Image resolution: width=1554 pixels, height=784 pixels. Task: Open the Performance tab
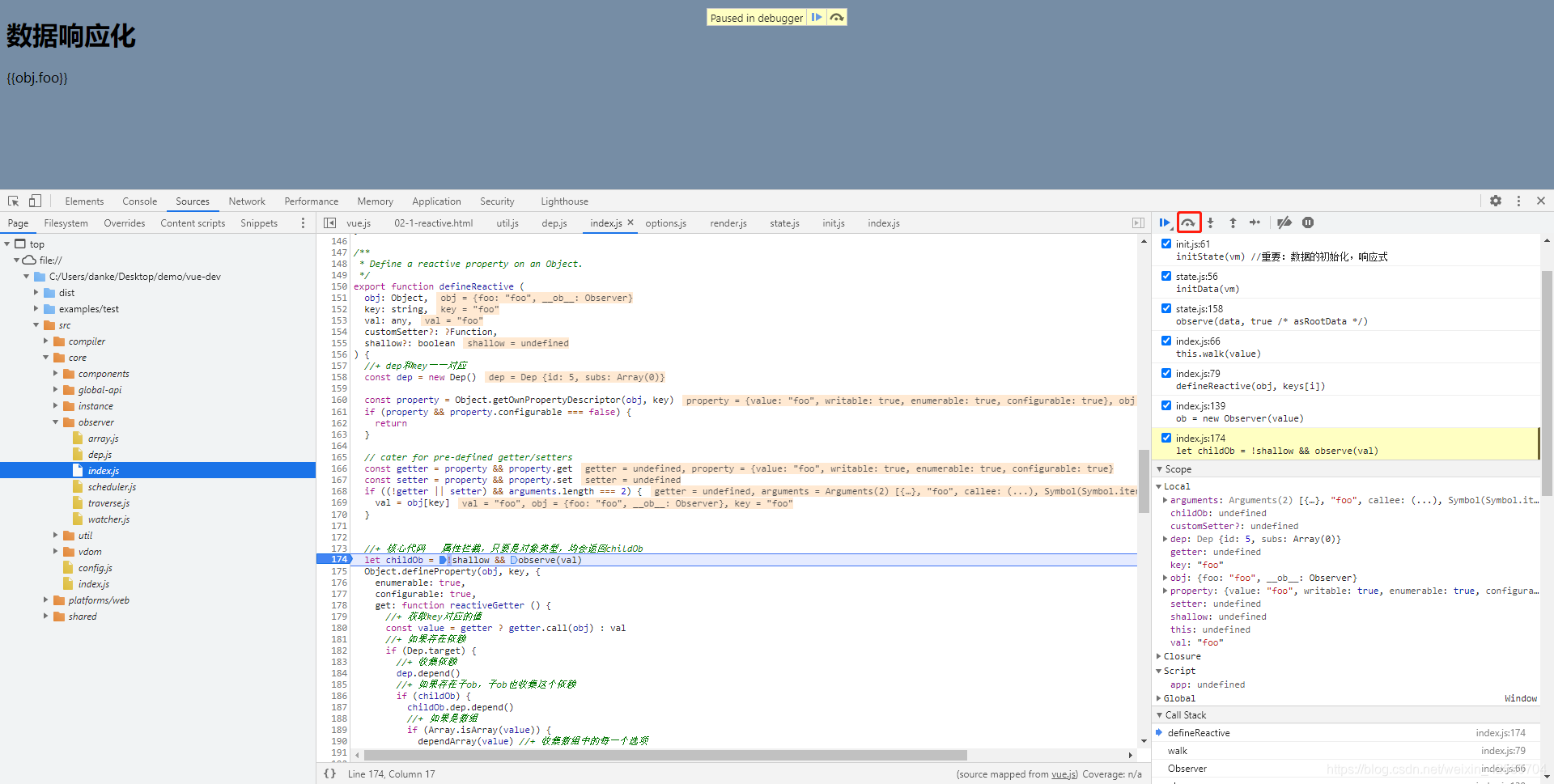(311, 201)
